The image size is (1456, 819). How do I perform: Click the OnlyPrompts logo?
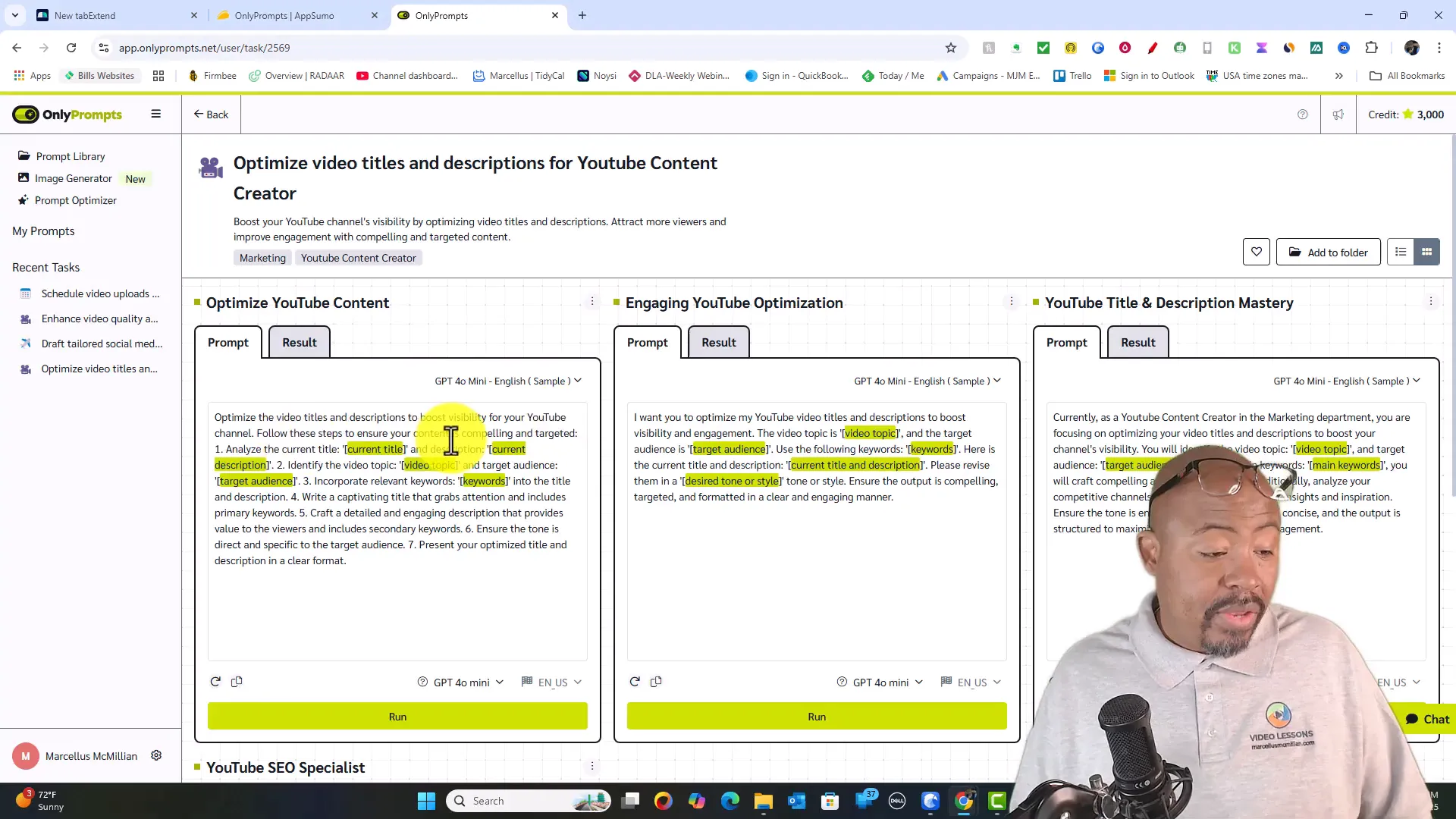click(x=67, y=115)
